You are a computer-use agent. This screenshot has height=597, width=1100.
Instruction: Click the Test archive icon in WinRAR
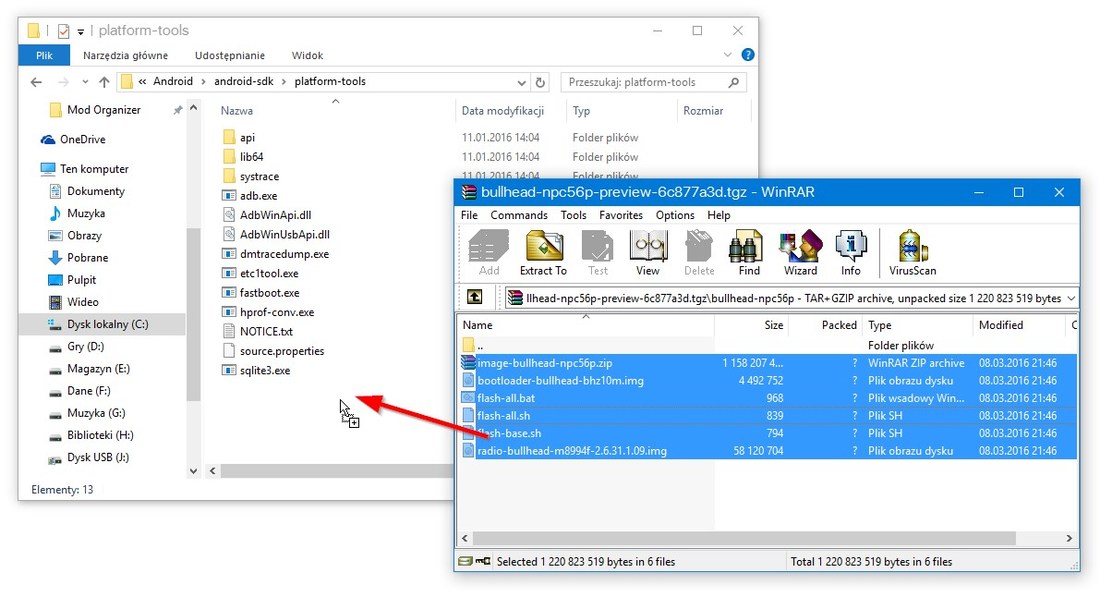click(x=598, y=253)
